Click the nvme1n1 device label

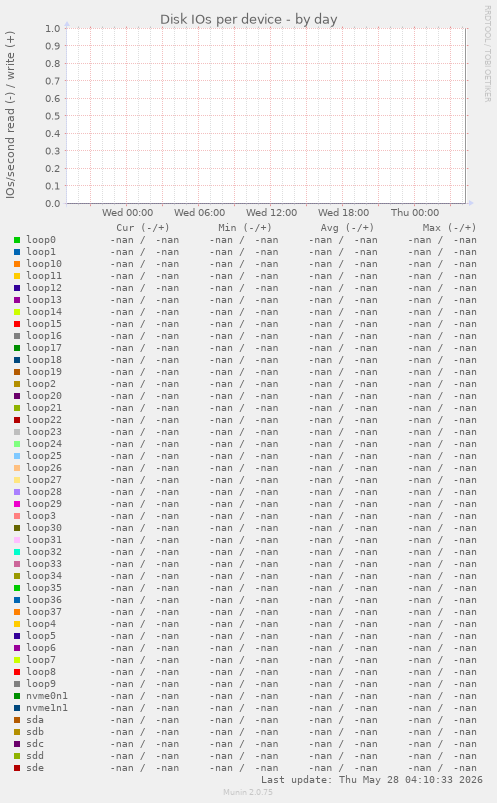pos(47,708)
